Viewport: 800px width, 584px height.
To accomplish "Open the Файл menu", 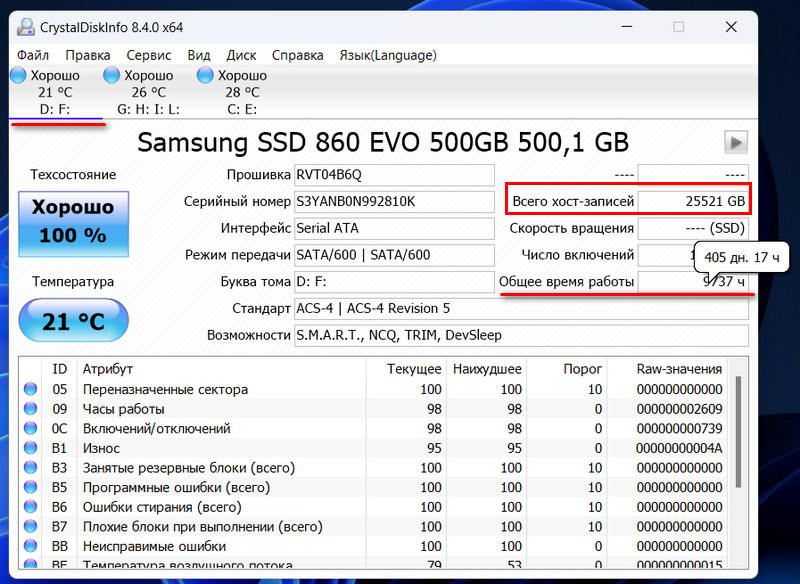I will [x=33, y=55].
